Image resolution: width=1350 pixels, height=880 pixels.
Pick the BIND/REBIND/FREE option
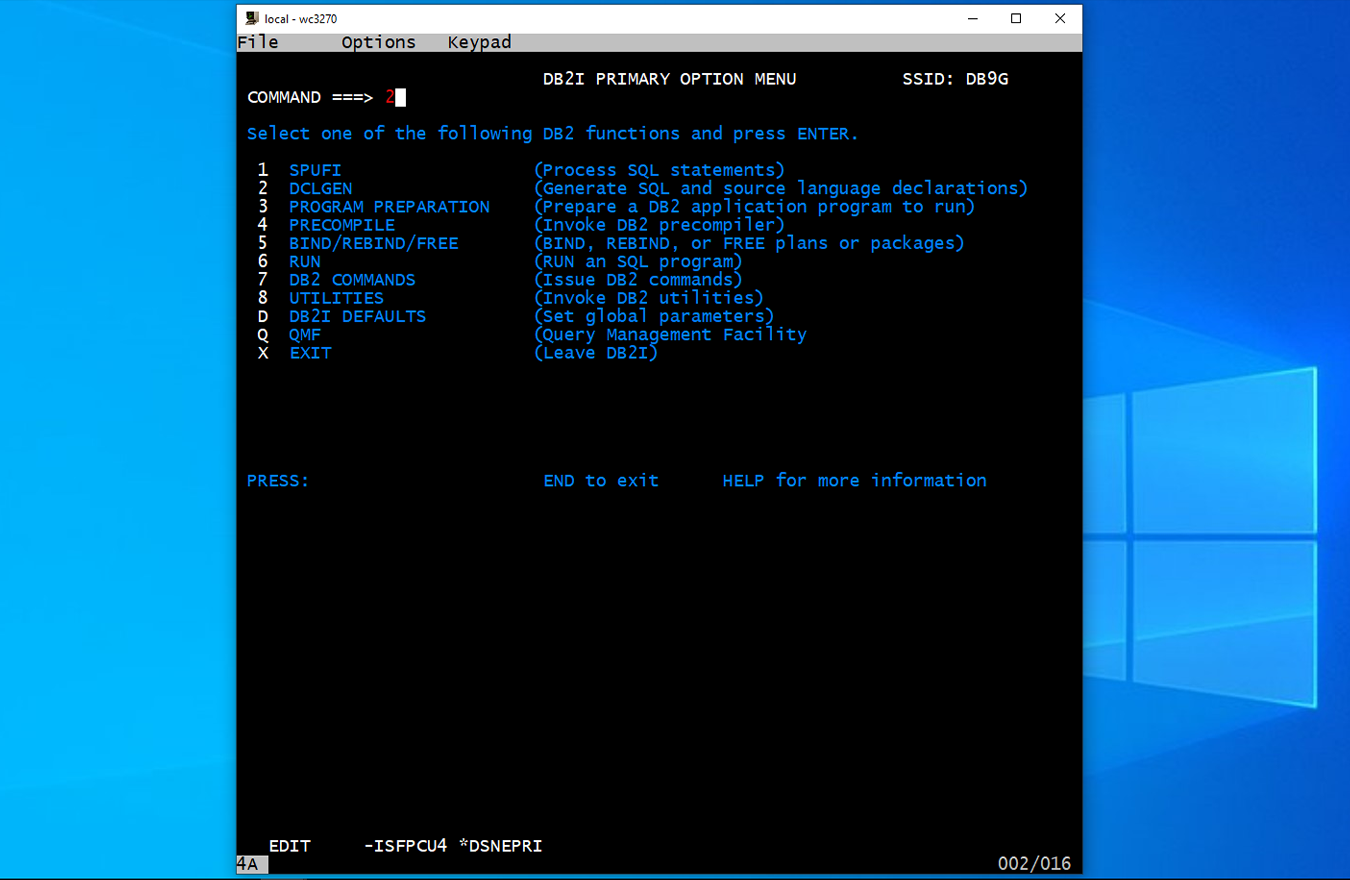click(x=373, y=243)
